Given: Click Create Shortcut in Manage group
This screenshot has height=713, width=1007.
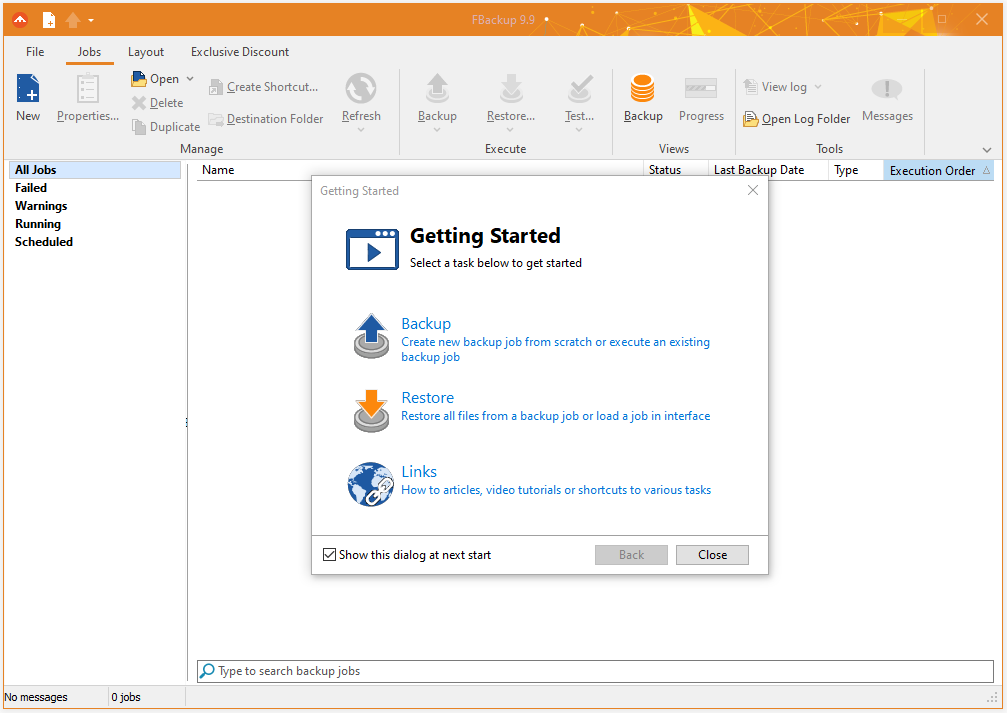Looking at the screenshot, I should pyautogui.click(x=264, y=87).
